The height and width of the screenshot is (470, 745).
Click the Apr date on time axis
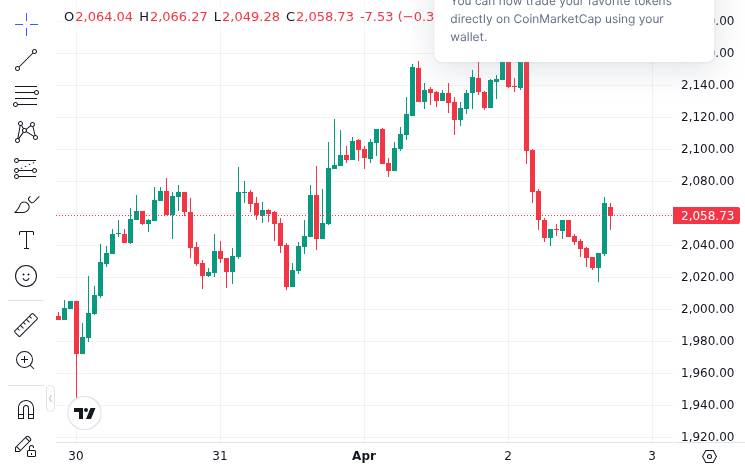(364, 456)
